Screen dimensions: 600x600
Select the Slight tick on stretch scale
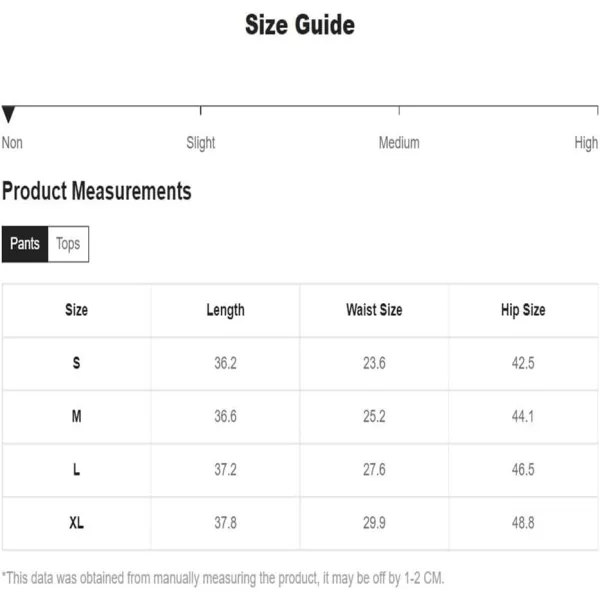pyautogui.click(x=201, y=111)
